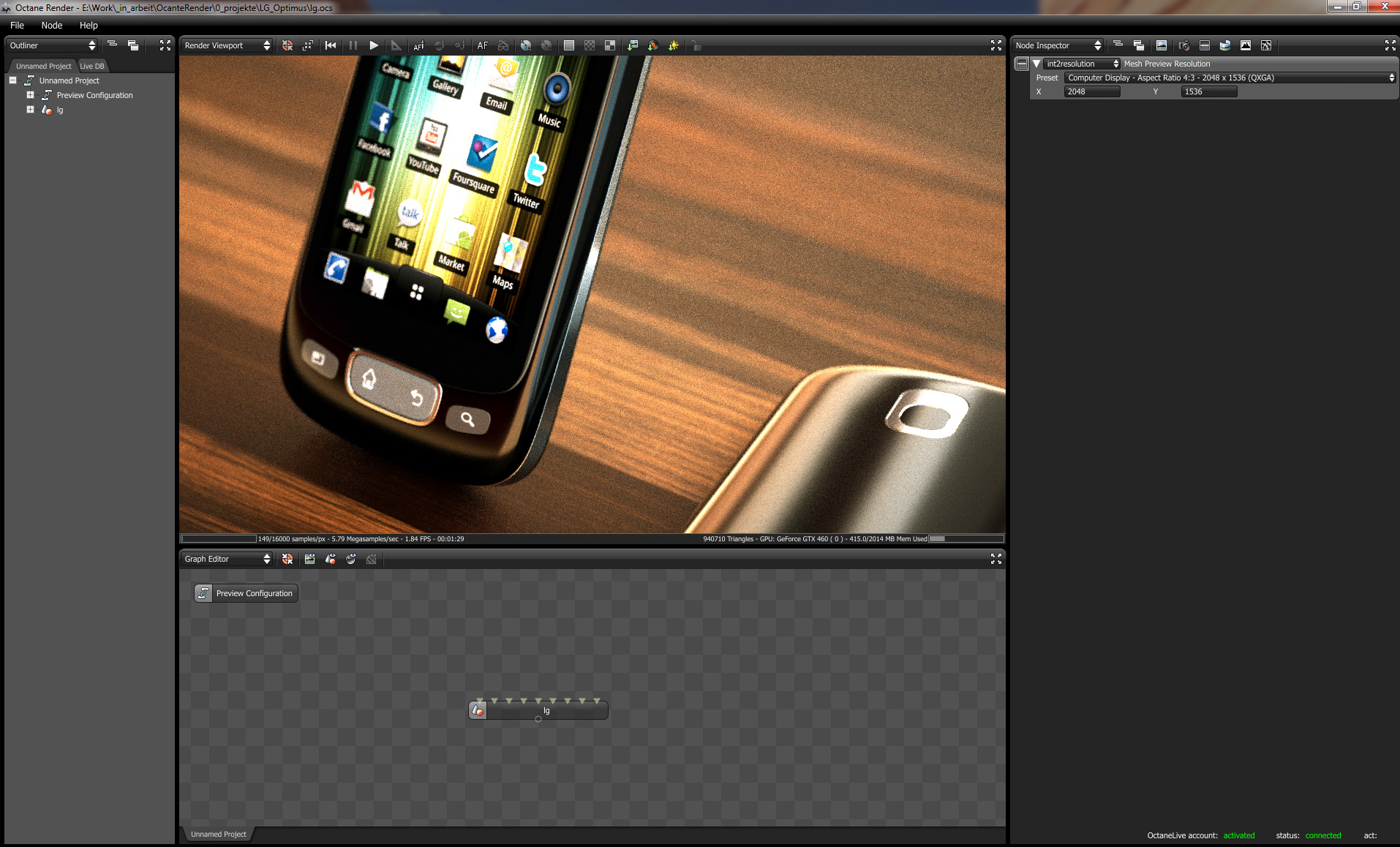Click the landscape image icon in Node Inspector
This screenshot has width=1400, height=847.
(x=1162, y=45)
